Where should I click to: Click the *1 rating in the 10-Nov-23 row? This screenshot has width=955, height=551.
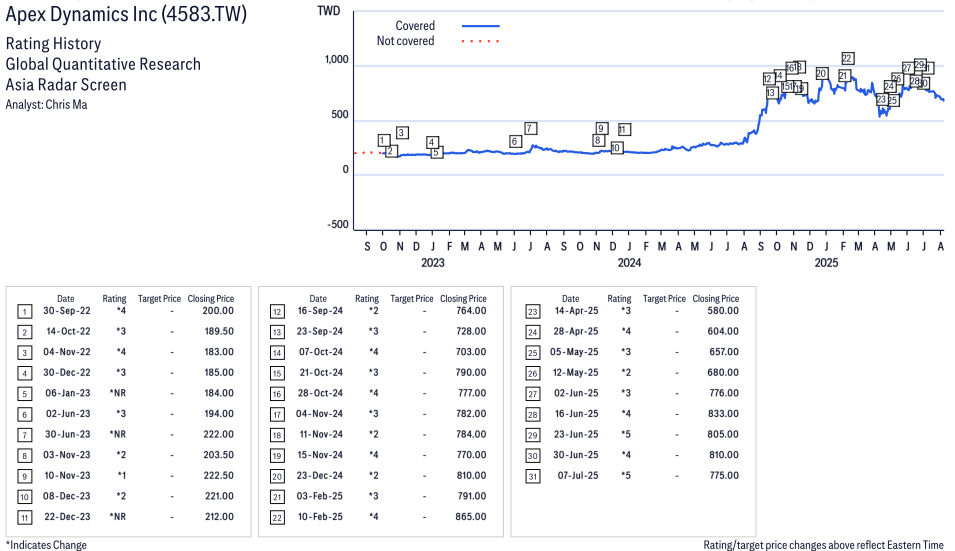coord(122,476)
